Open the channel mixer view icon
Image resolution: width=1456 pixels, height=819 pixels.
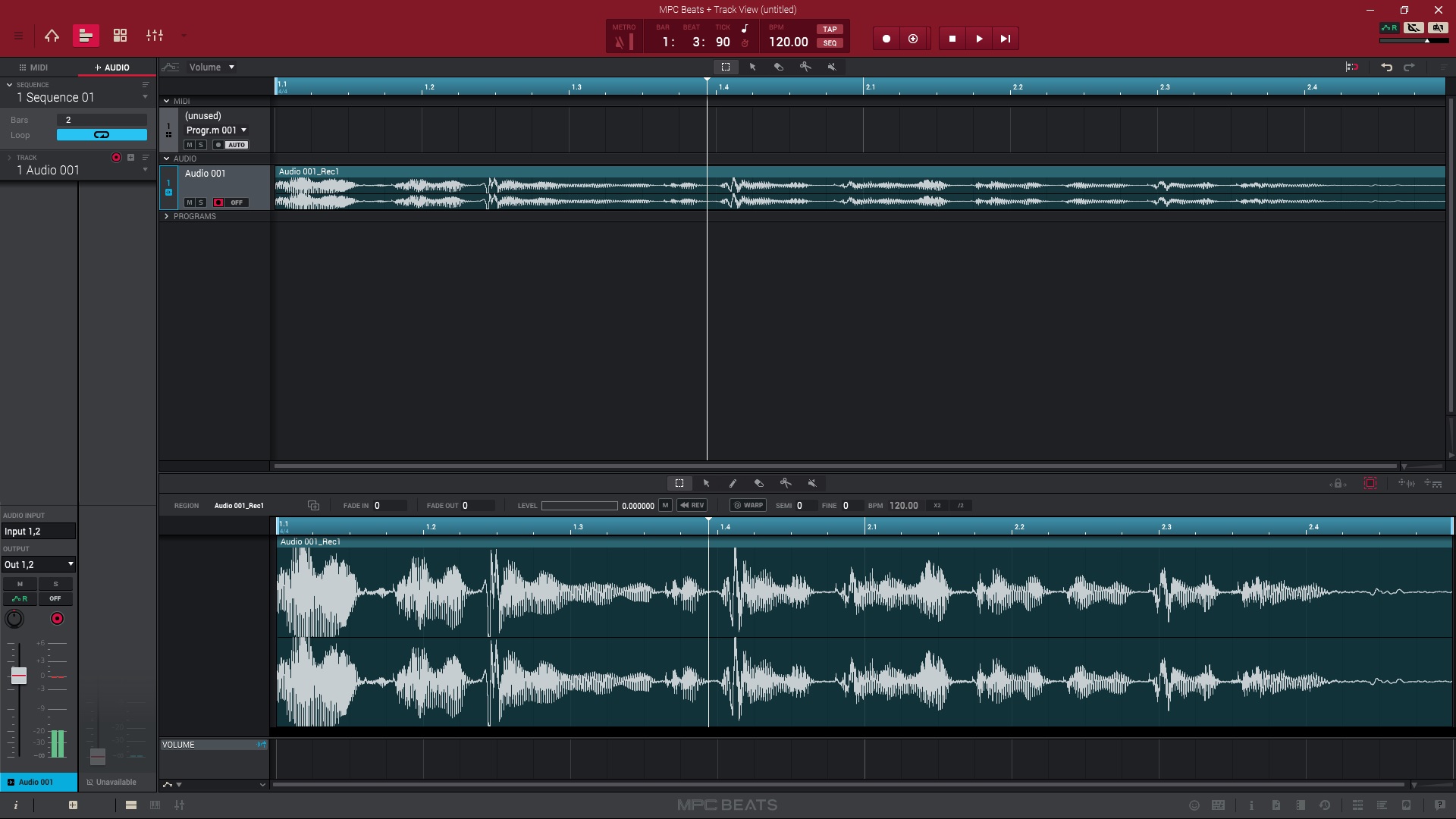click(155, 36)
